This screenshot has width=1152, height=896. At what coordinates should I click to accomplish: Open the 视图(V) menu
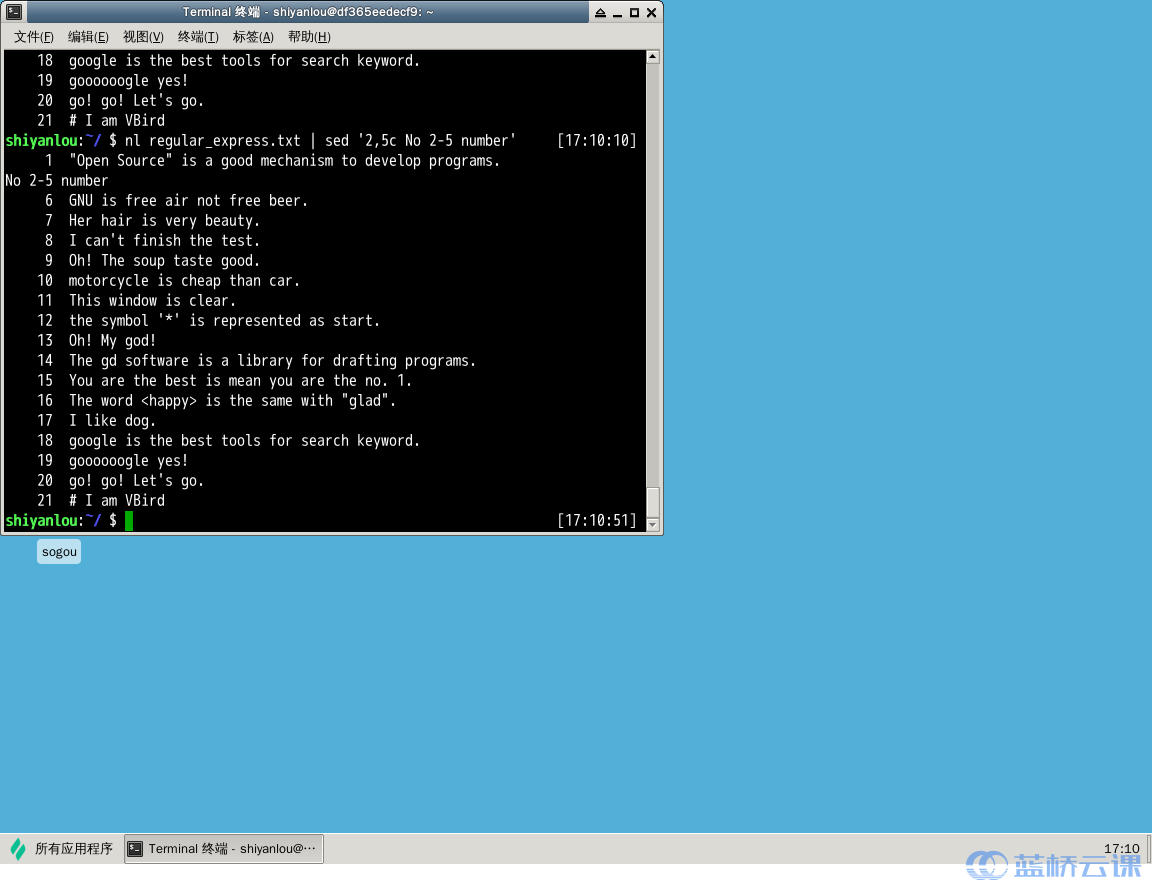(143, 37)
